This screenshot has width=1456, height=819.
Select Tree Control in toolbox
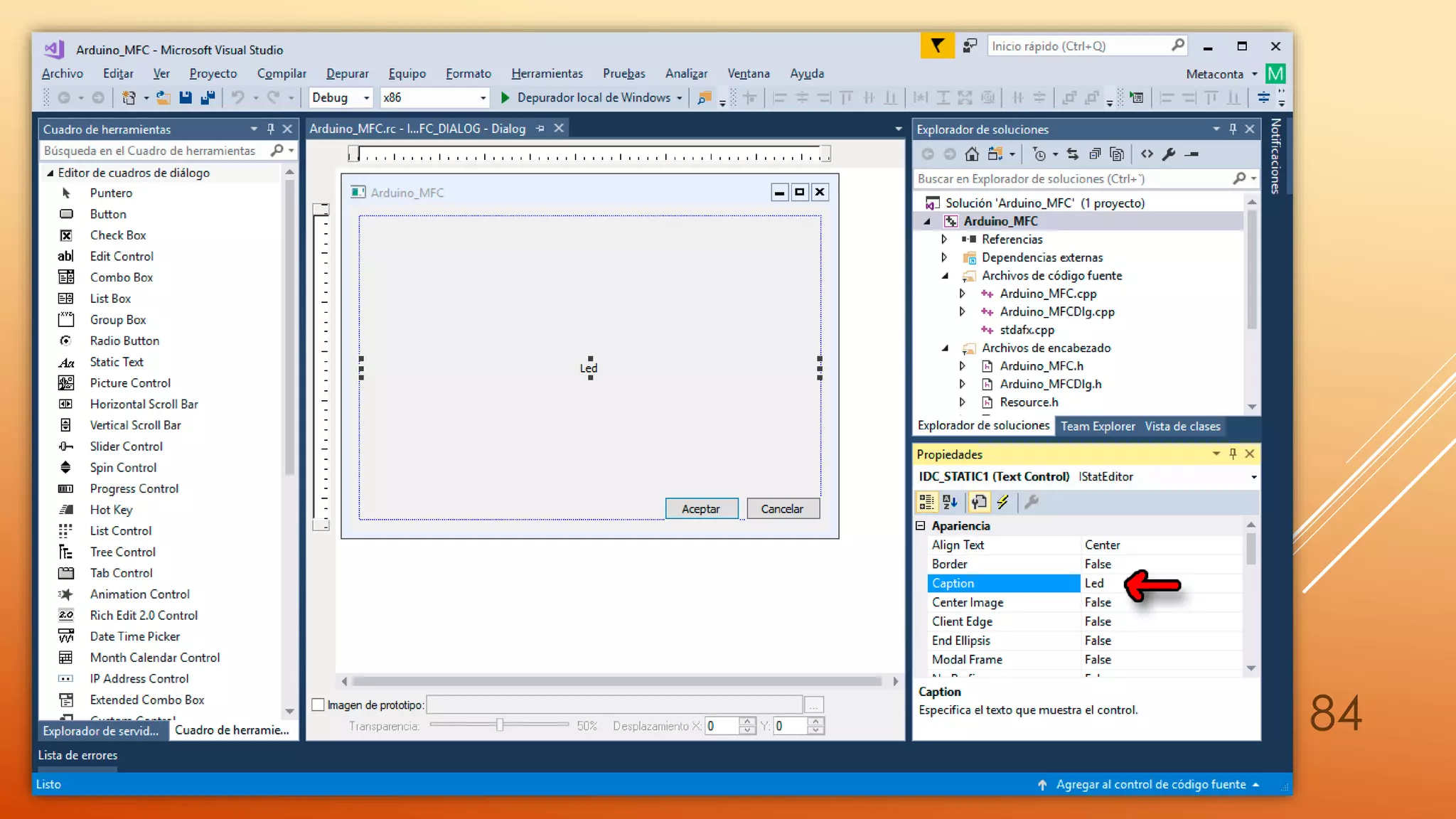pyautogui.click(x=122, y=552)
